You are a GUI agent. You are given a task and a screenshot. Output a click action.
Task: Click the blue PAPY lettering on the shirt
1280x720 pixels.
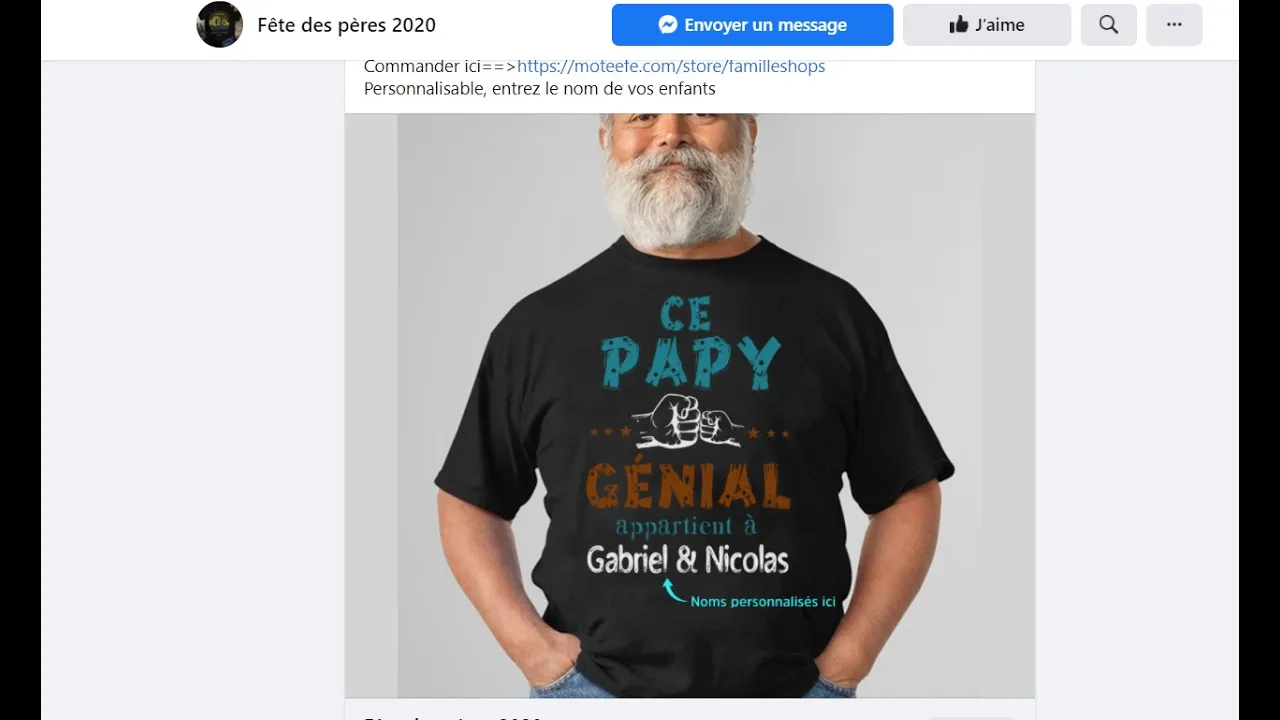(690, 363)
